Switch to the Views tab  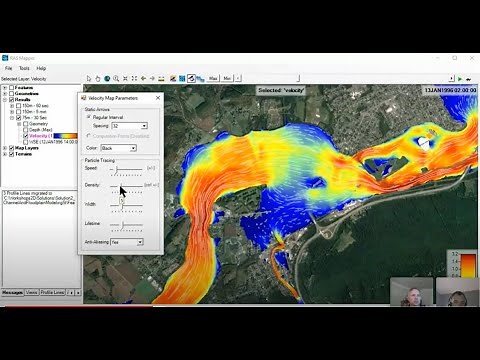click(x=32, y=292)
